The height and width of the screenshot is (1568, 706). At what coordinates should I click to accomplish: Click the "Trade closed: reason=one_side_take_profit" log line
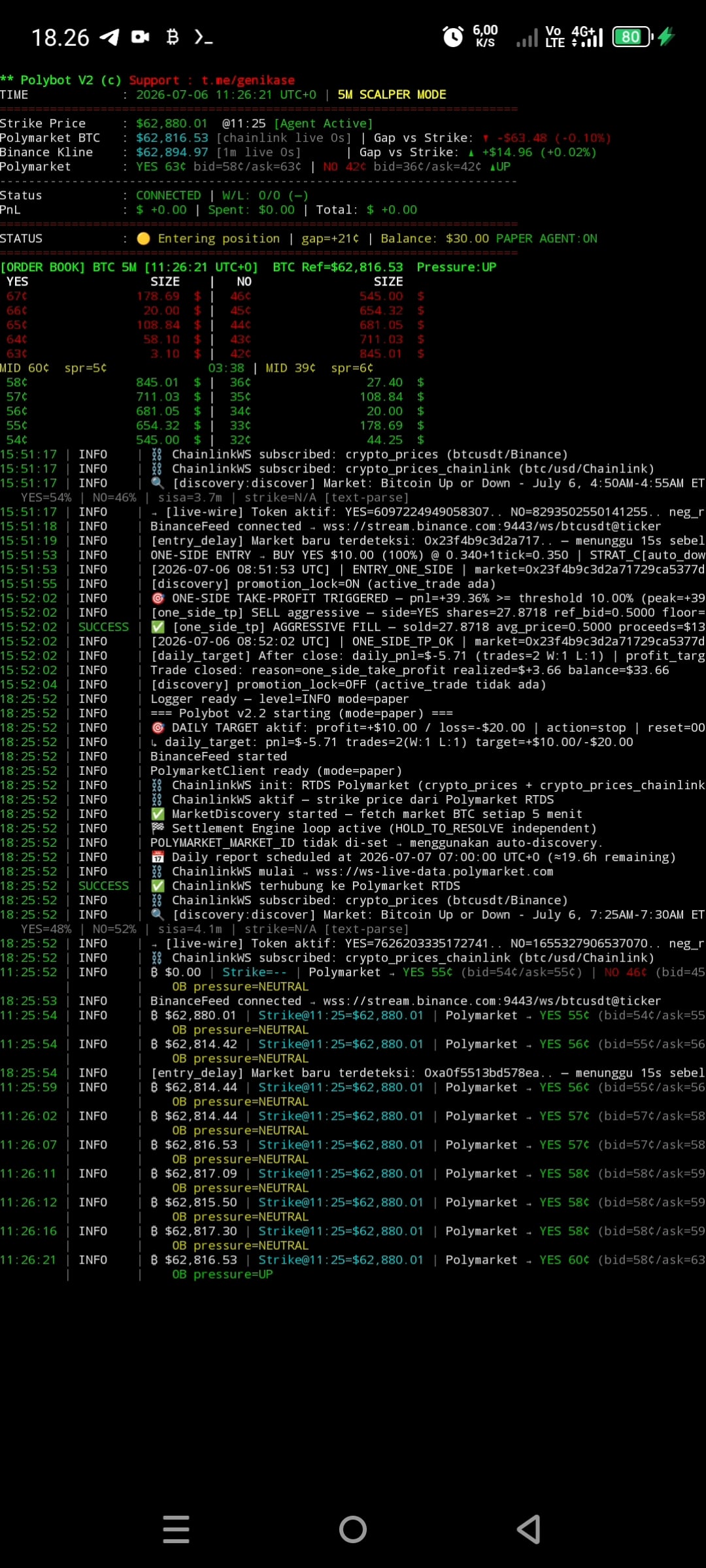point(410,670)
